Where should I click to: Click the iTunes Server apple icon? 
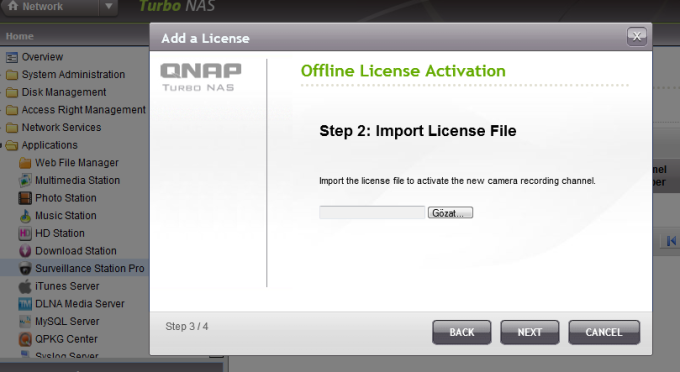[x=25, y=286]
